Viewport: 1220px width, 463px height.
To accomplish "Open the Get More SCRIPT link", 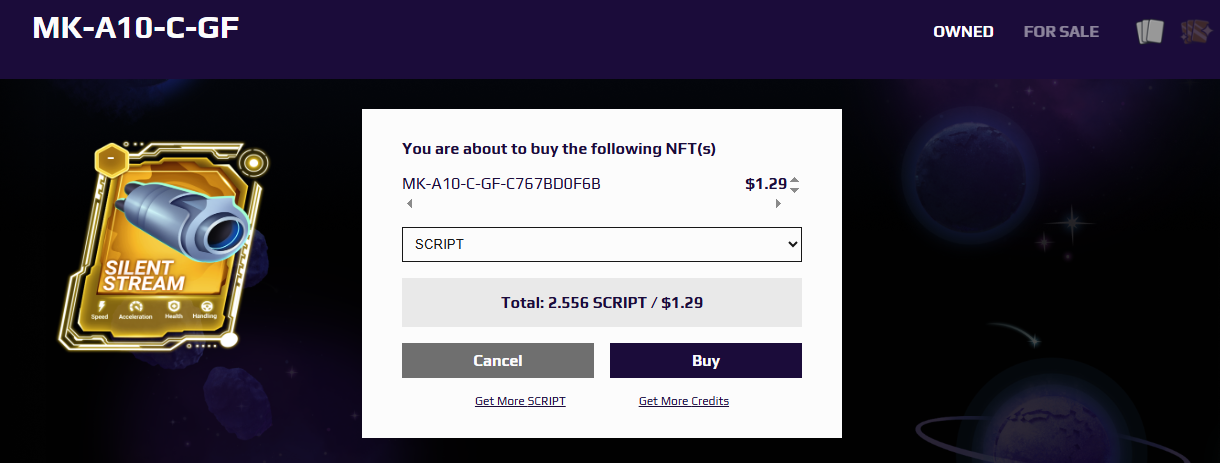I will coord(520,401).
